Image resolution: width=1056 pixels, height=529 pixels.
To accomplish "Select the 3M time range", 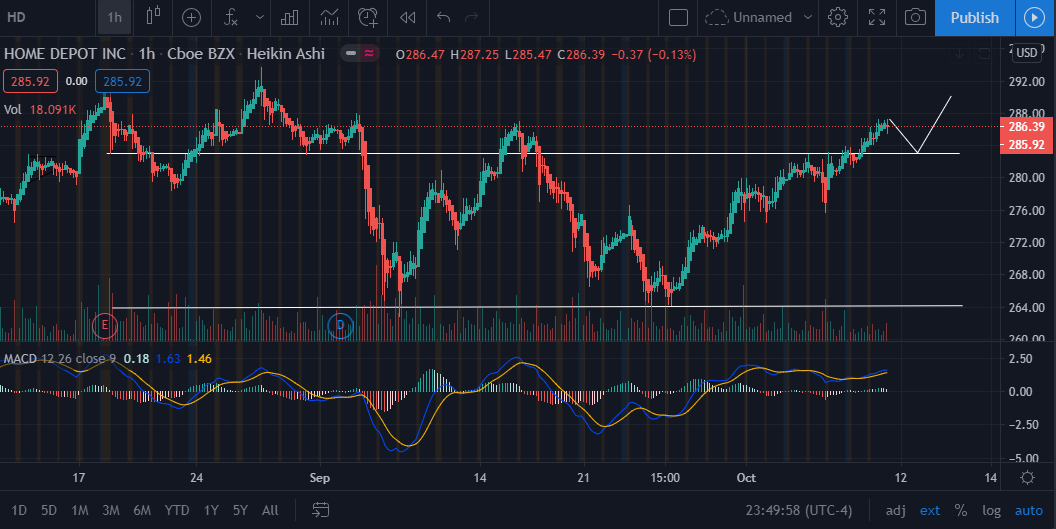I will point(110,510).
